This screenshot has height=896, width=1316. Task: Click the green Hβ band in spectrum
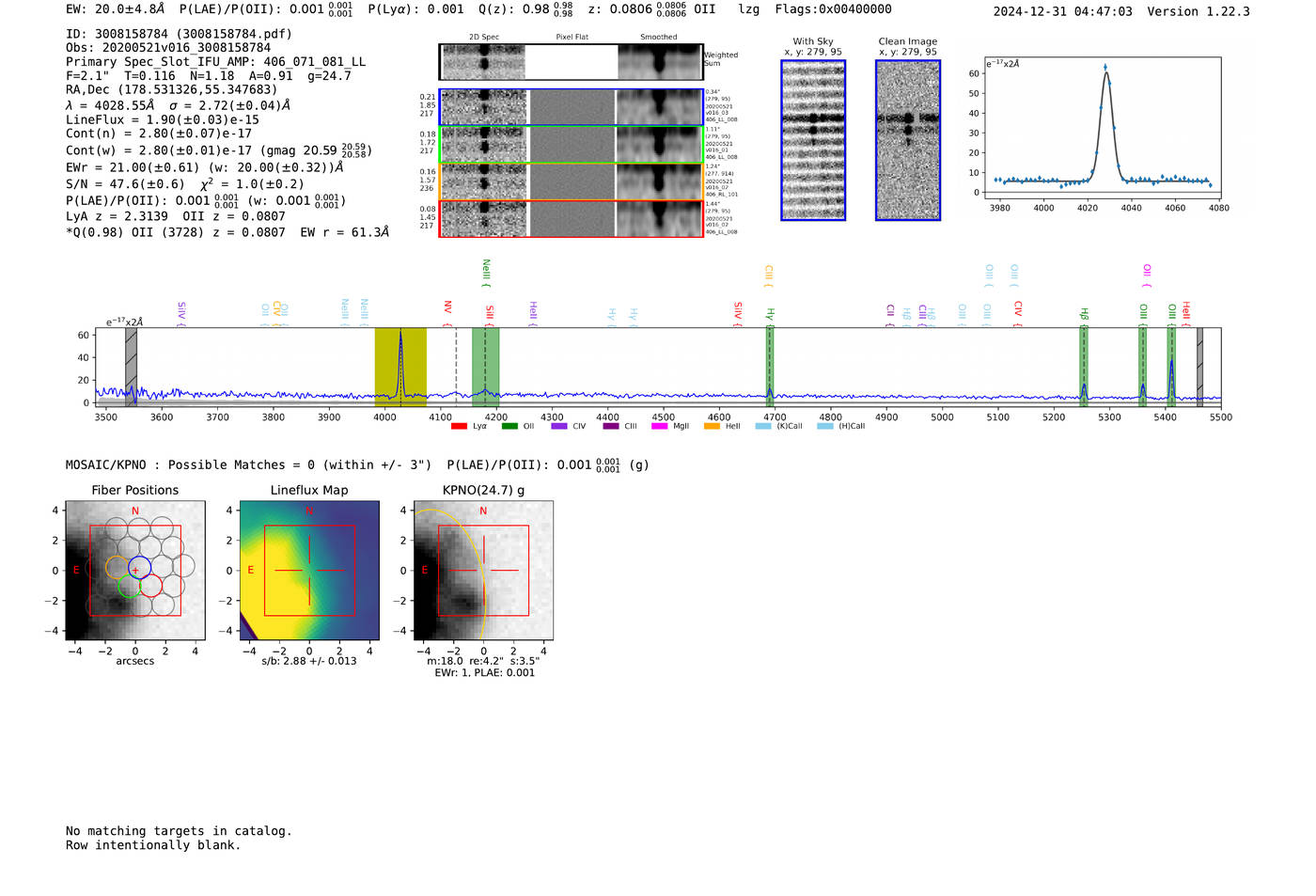click(x=1084, y=367)
